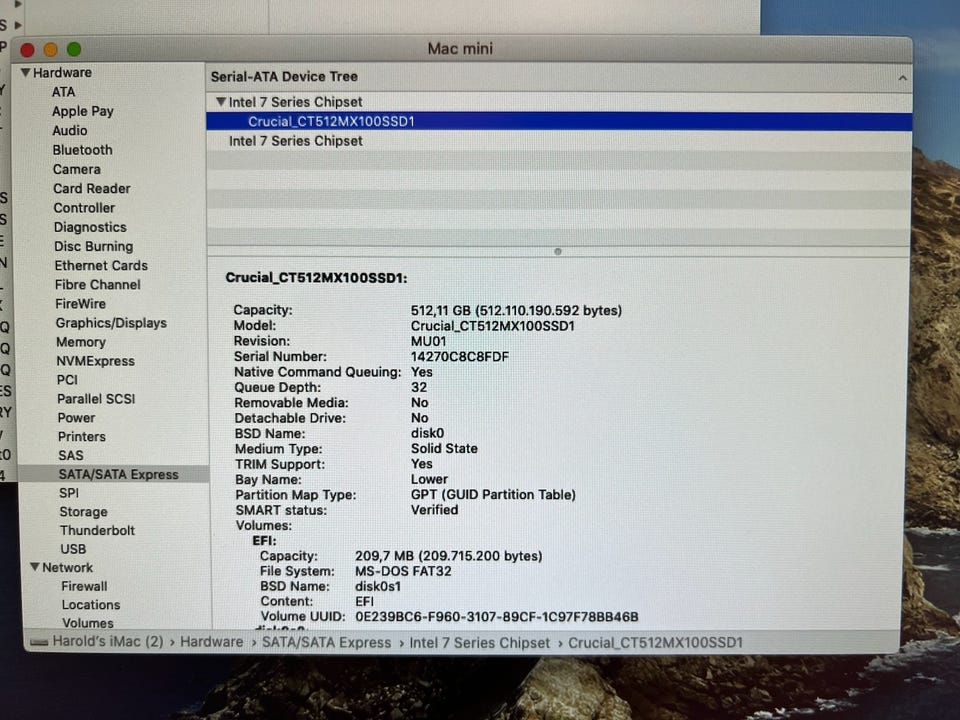Show Printers information

click(82, 437)
